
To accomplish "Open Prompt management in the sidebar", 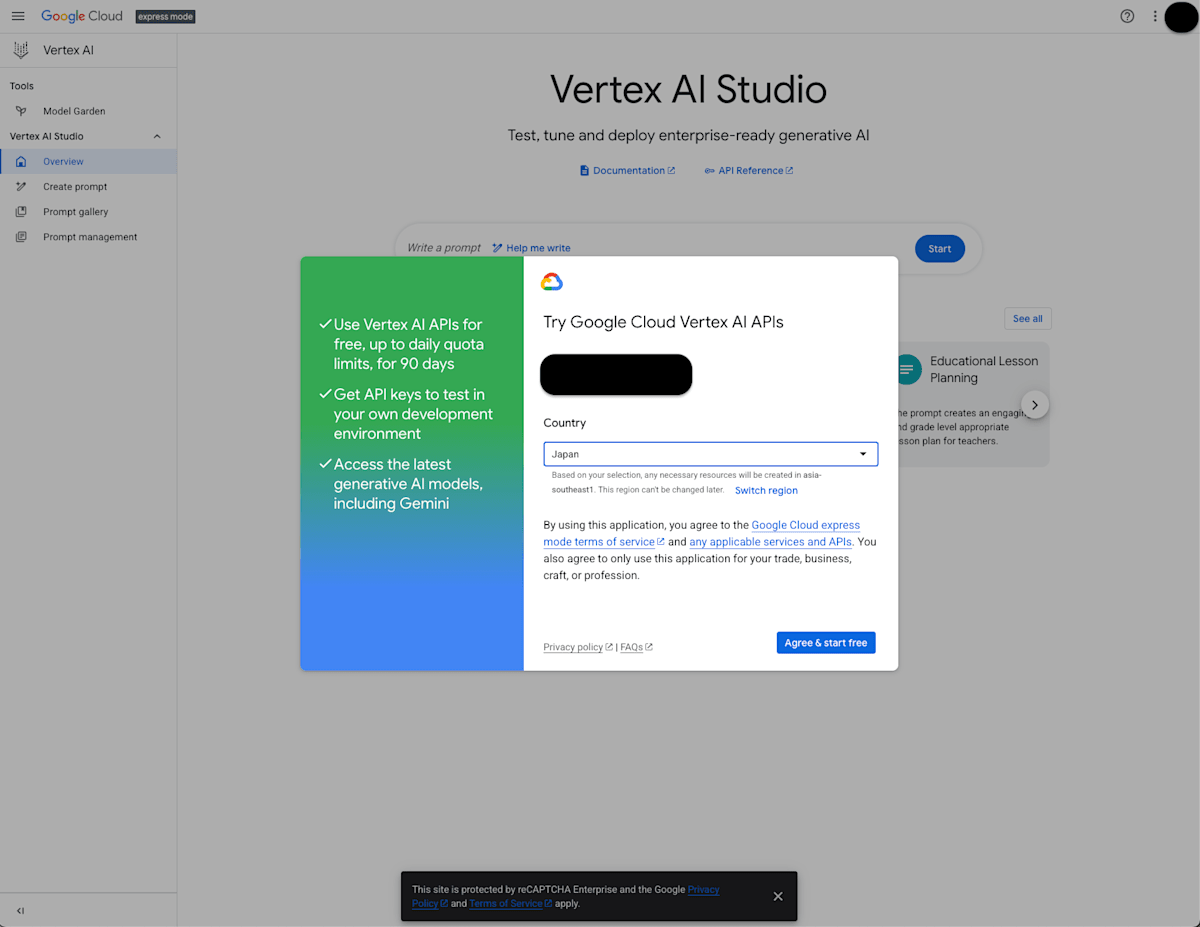I will pyautogui.click(x=88, y=237).
